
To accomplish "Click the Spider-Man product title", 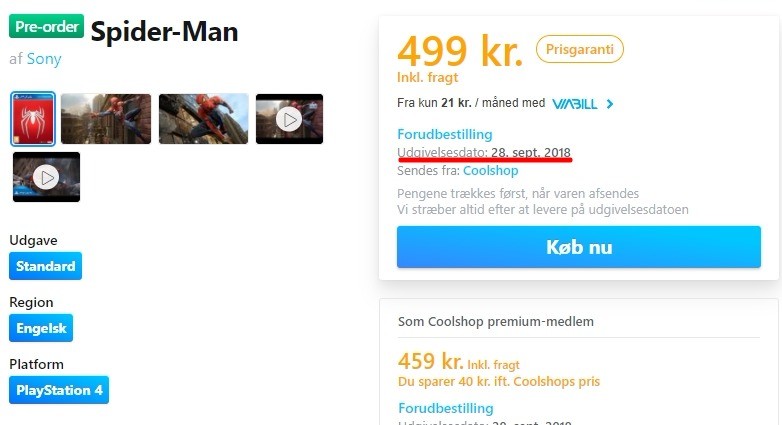I will pyautogui.click(x=165, y=31).
